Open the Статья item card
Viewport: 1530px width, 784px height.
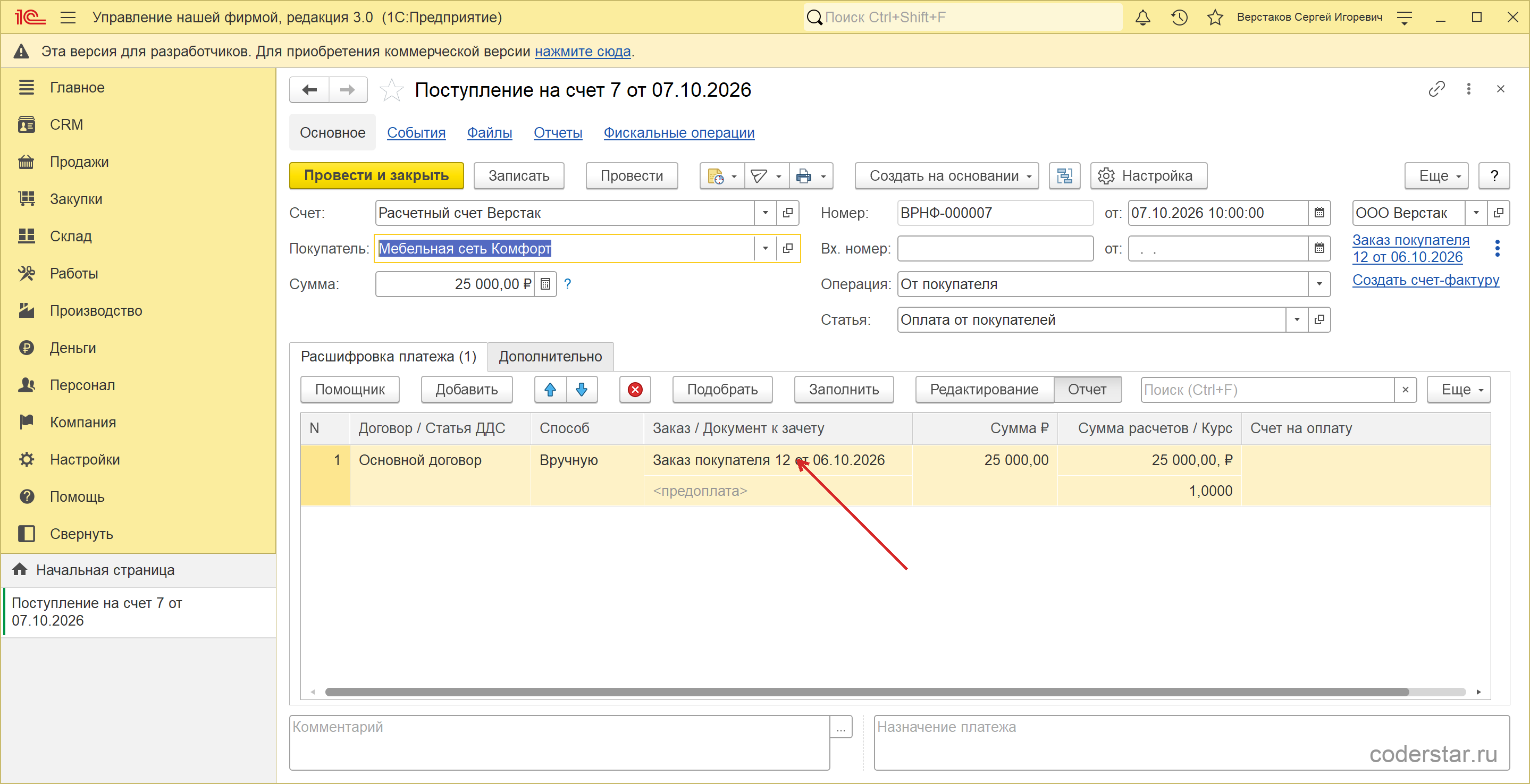(x=1319, y=319)
